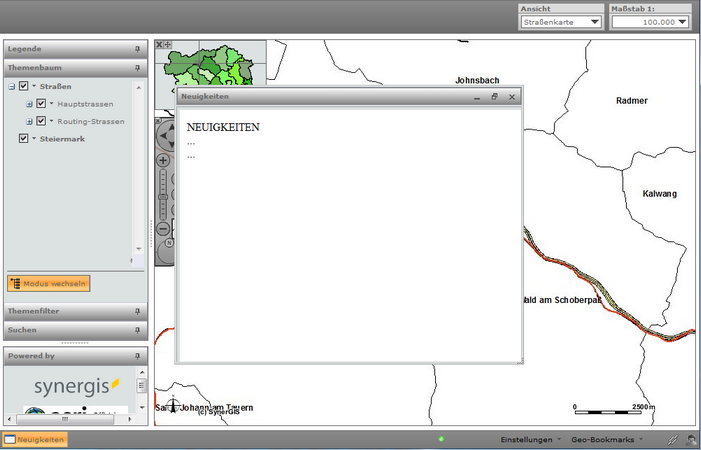Click the Powered by horizontal scrollbar thumb
Viewport: 701px width, 450px height.
65,419
